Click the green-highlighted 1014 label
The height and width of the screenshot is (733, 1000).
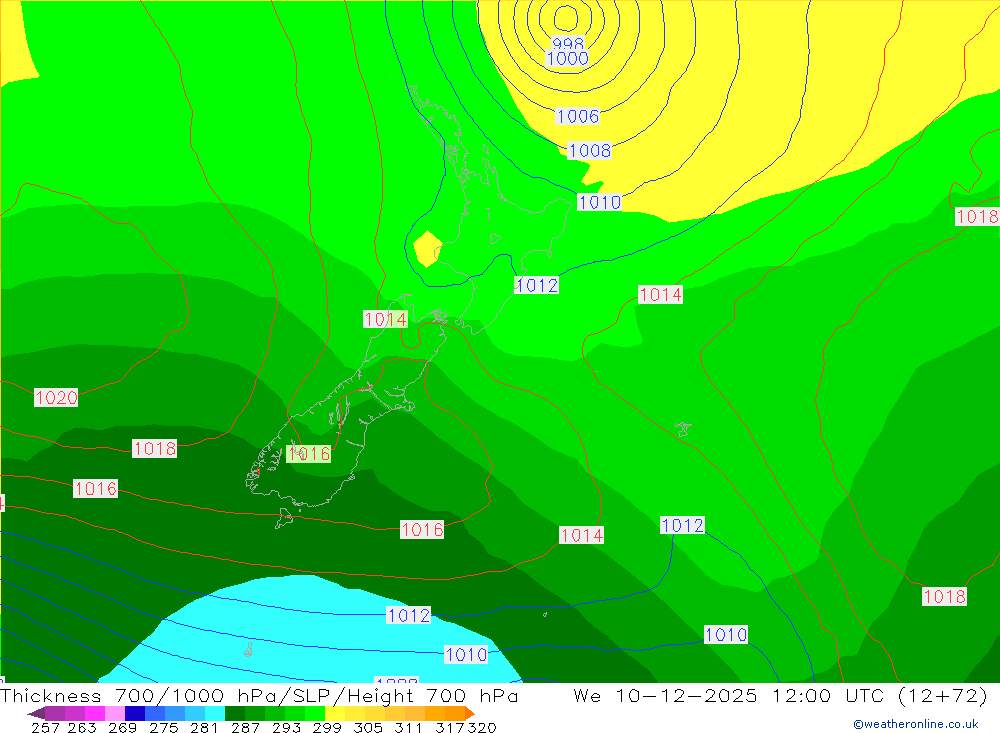(x=385, y=319)
